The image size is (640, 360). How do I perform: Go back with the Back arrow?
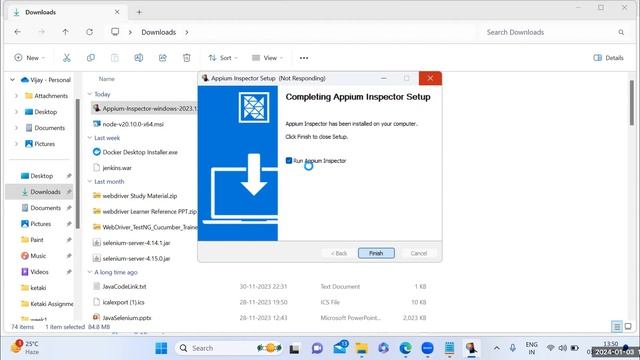tap(18, 32)
